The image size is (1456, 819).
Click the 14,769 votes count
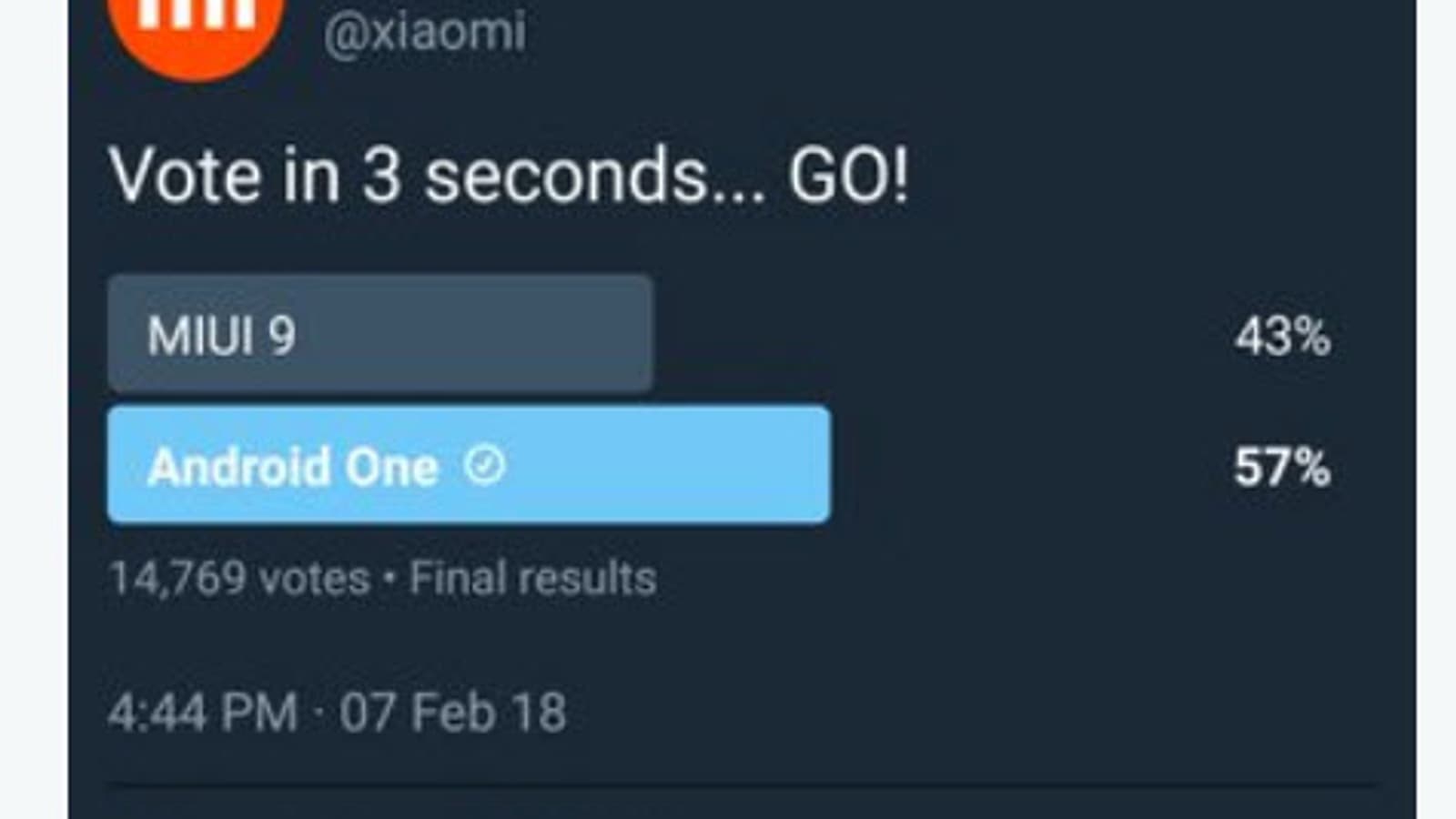[239, 578]
